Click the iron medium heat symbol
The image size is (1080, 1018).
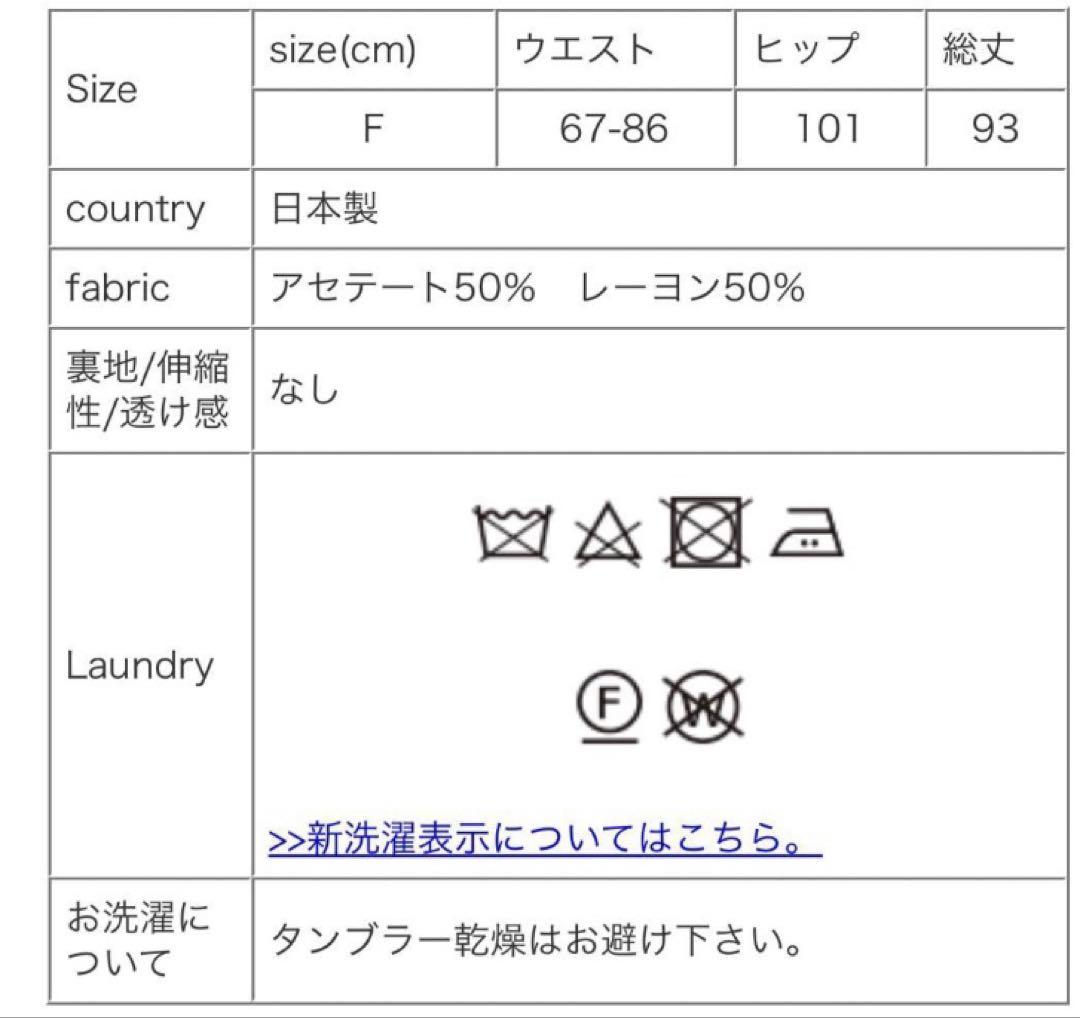coord(807,532)
